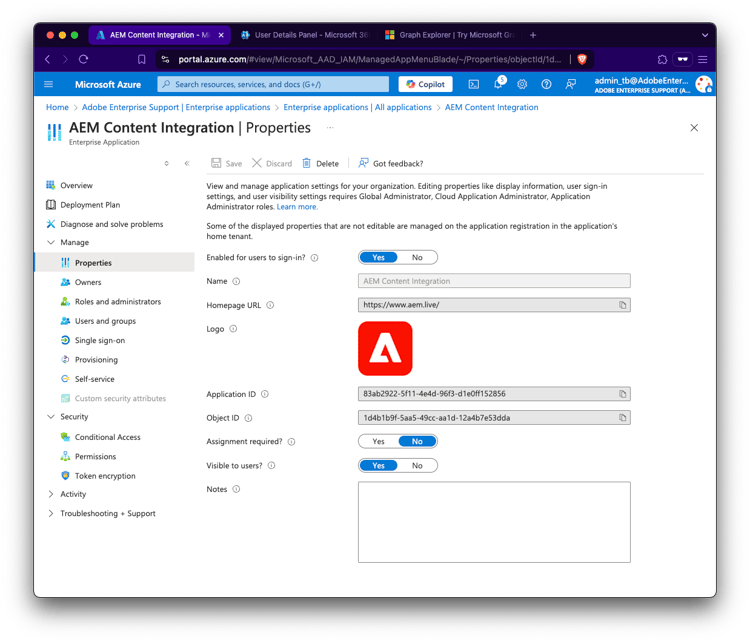
Task: Open Users and groups
Action: click(105, 321)
